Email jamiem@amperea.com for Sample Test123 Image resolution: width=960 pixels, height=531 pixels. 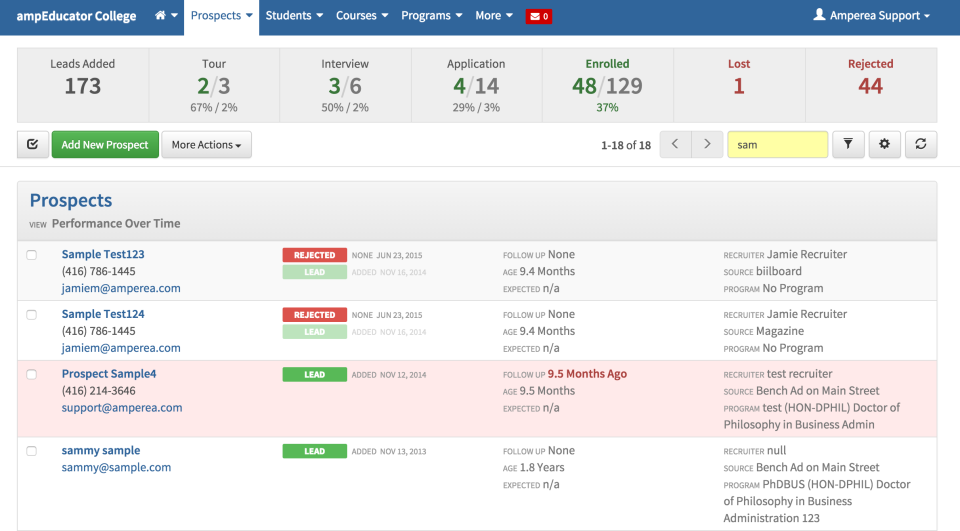[121, 288]
